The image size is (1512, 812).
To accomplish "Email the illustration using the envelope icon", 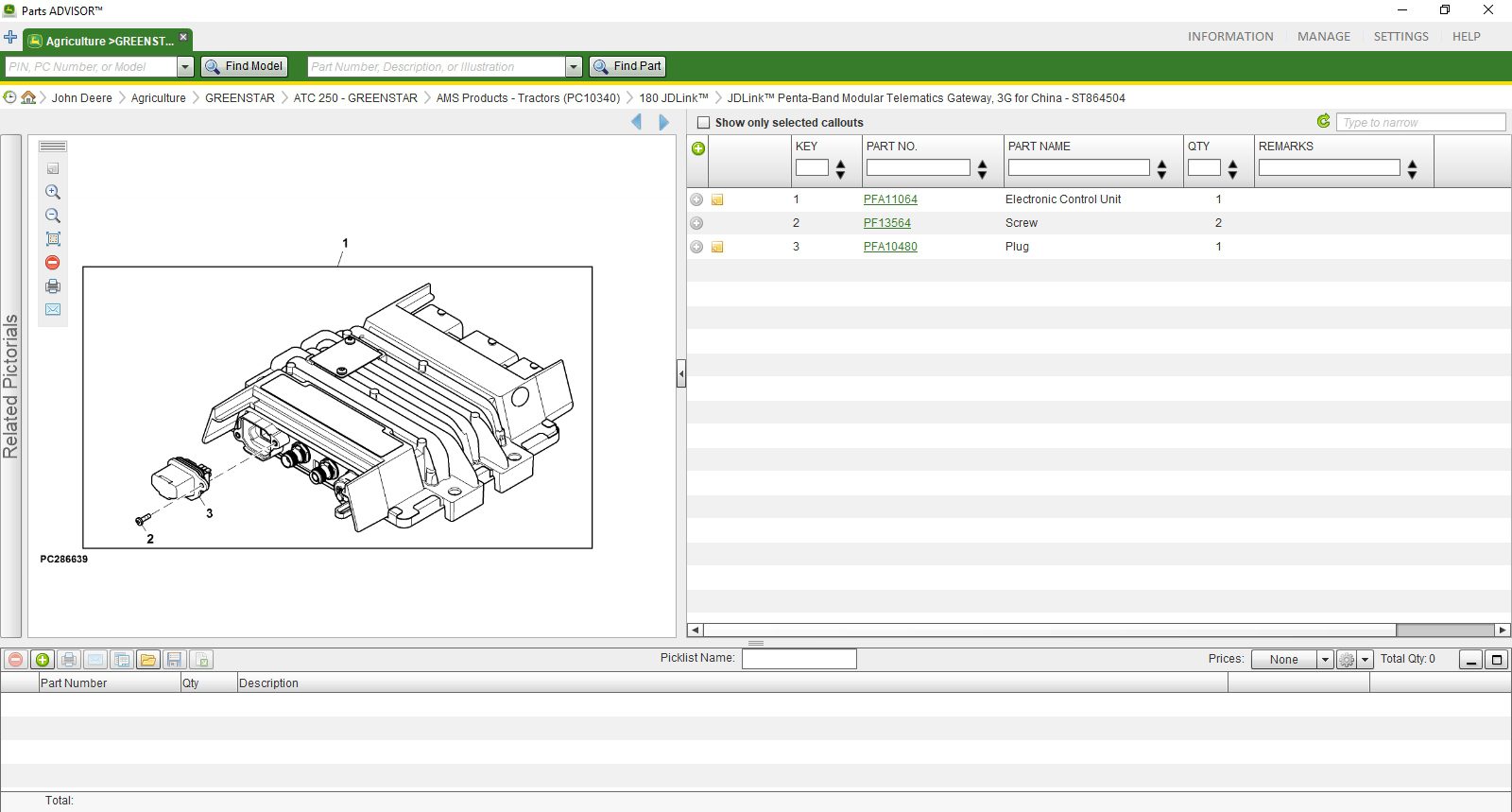I will coord(53,310).
